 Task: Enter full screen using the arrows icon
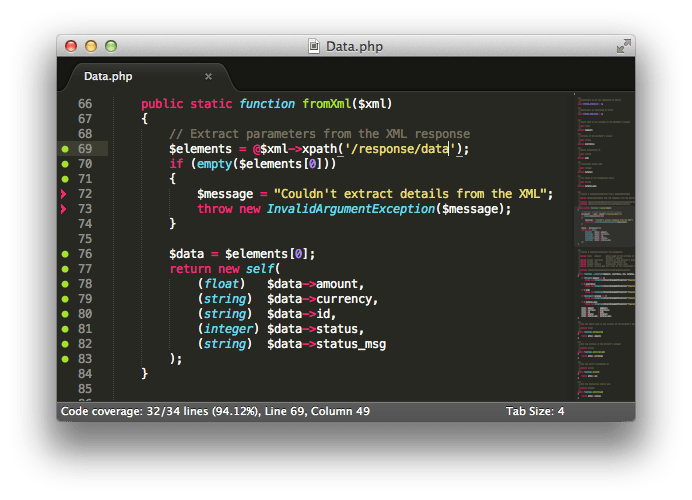(x=623, y=46)
